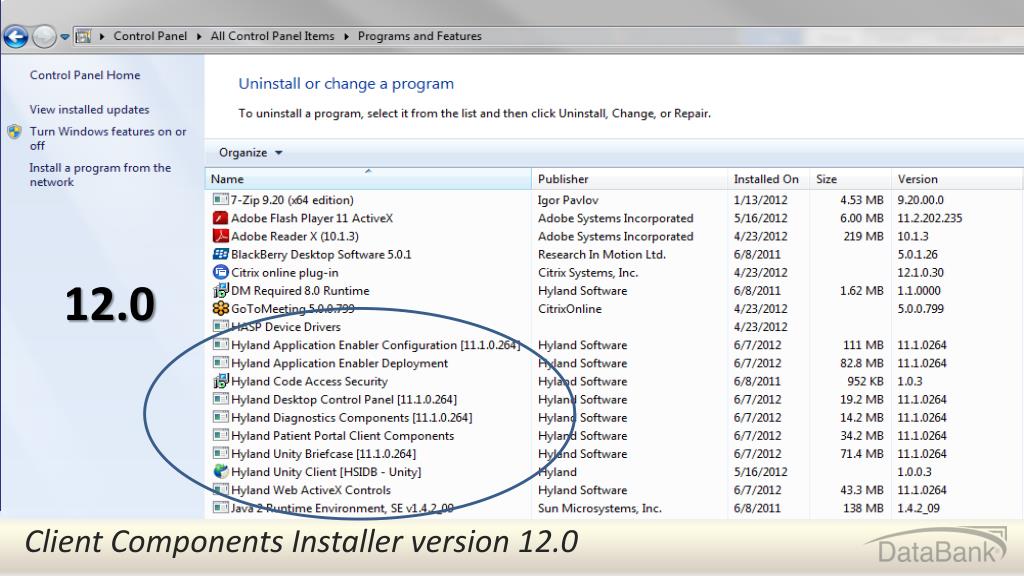Select Hyland Diagnostics Components icon

tap(221, 417)
